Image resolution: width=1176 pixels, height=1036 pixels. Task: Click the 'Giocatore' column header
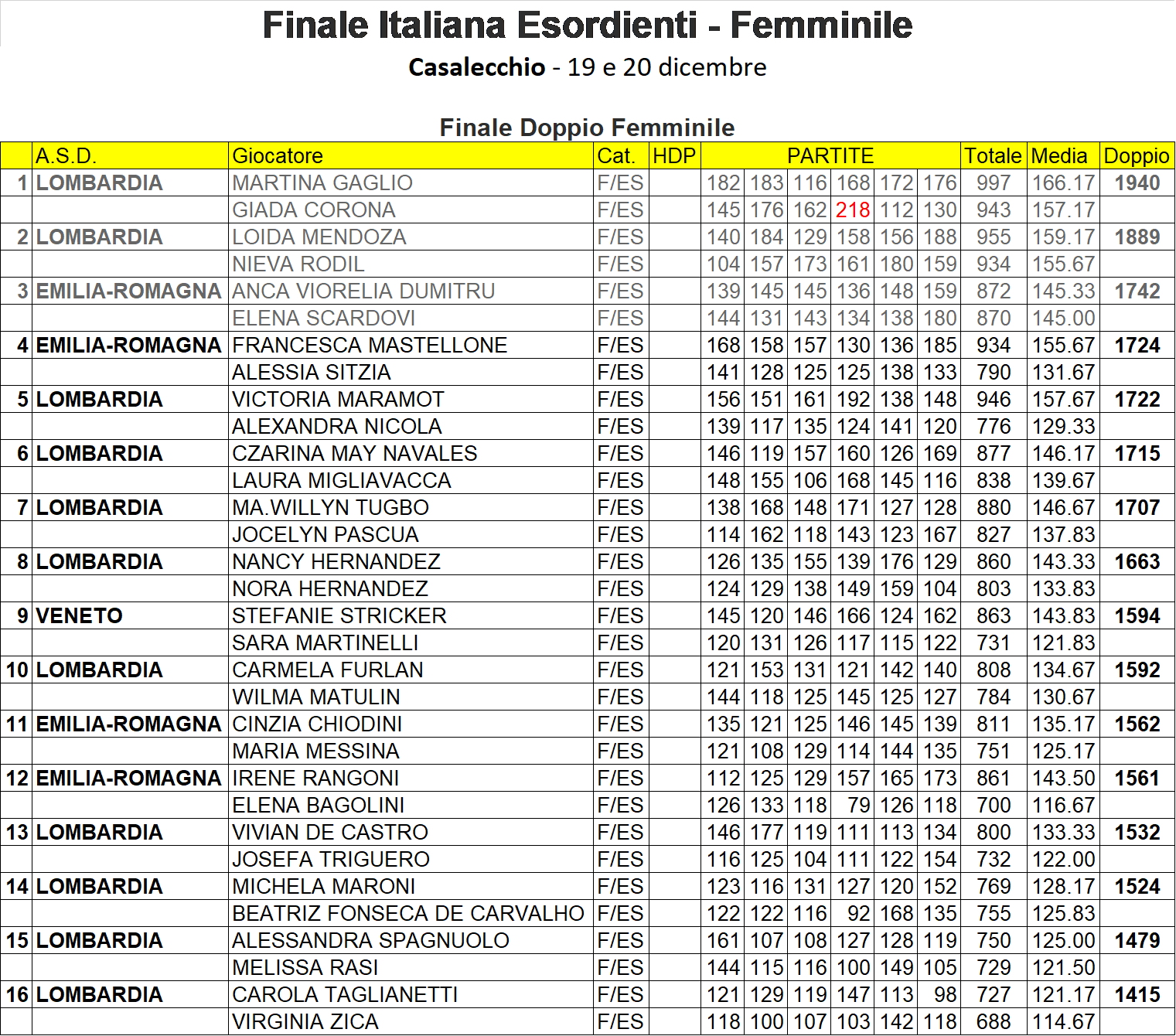[411, 156]
